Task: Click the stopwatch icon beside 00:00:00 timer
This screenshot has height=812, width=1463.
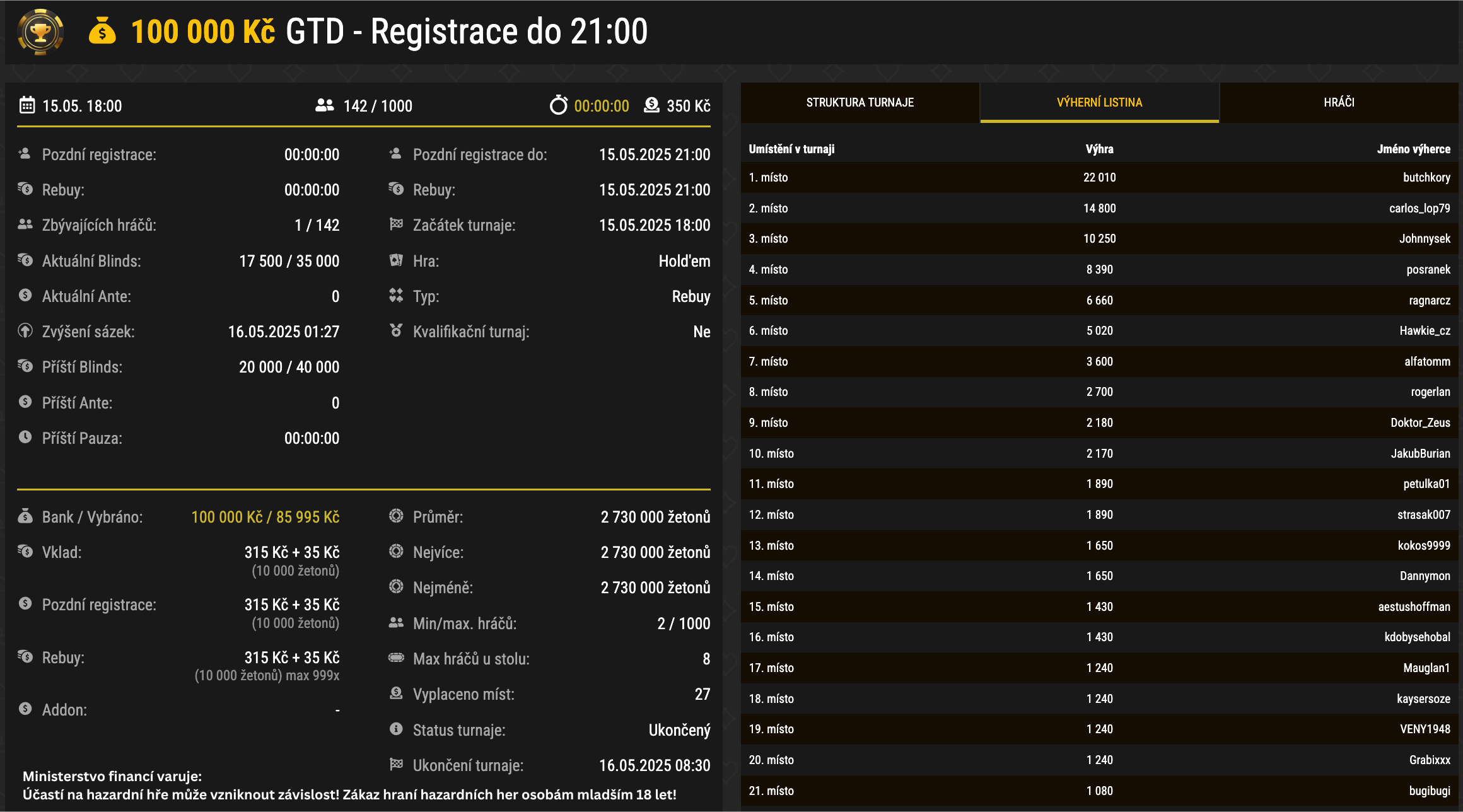Action: tap(558, 105)
